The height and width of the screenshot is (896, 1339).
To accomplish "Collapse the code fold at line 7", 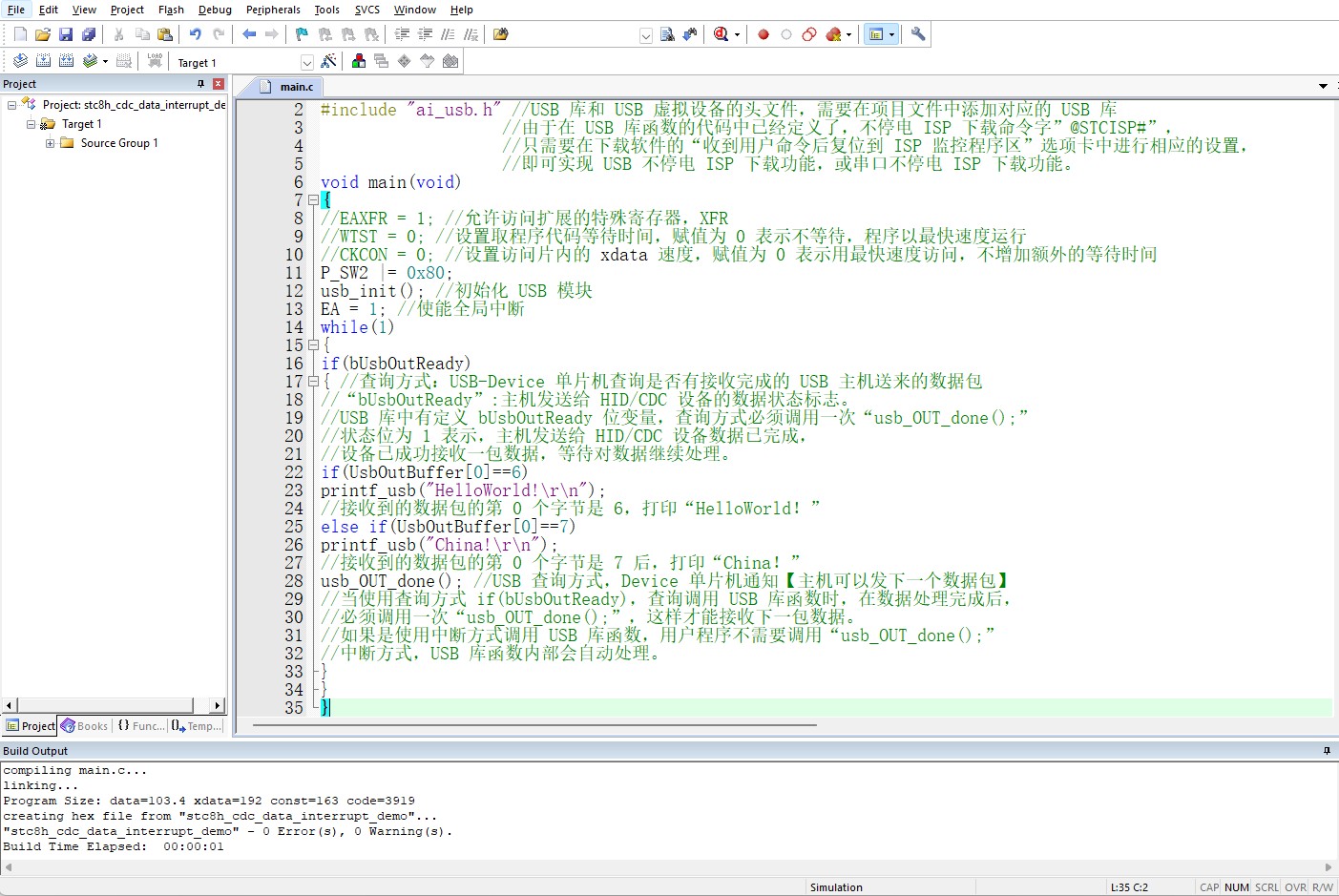I will coord(312,200).
